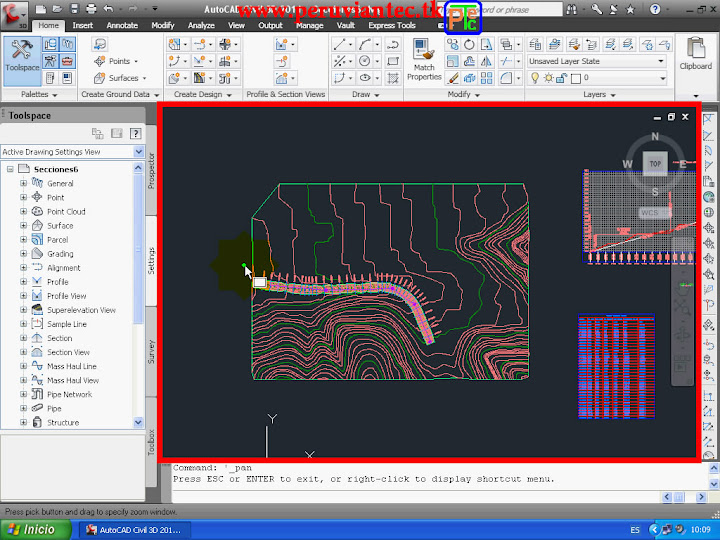Viewport: 720px width, 540px height.
Task: Toggle the Prospector tab palette icon
Action: tap(51, 44)
